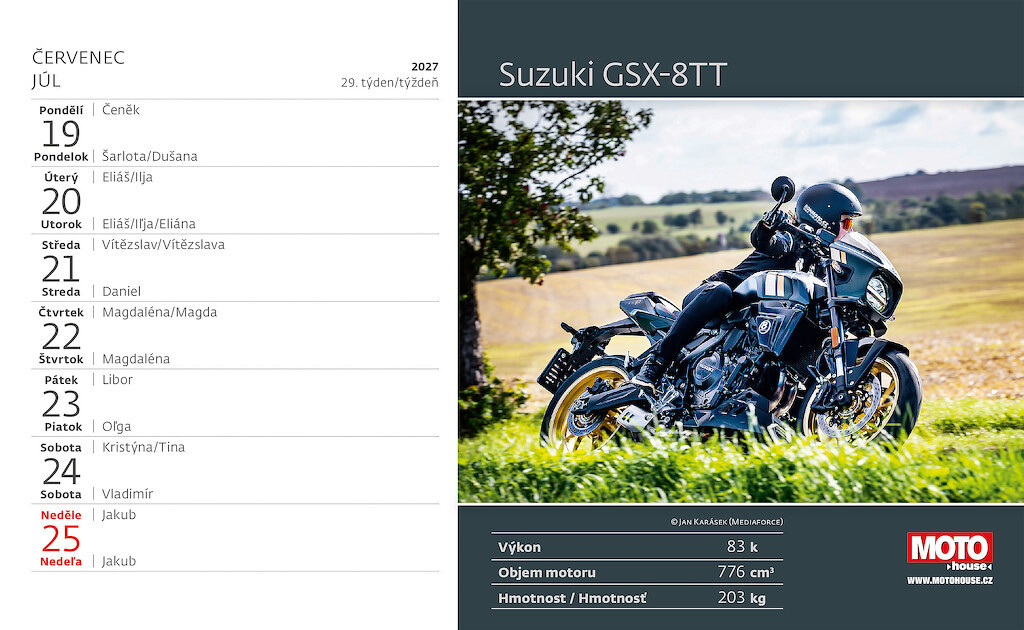The height and width of the screenshot is (630, 1024).
Task: Open the www.motohouse.cz link
Action: [950, 580]
